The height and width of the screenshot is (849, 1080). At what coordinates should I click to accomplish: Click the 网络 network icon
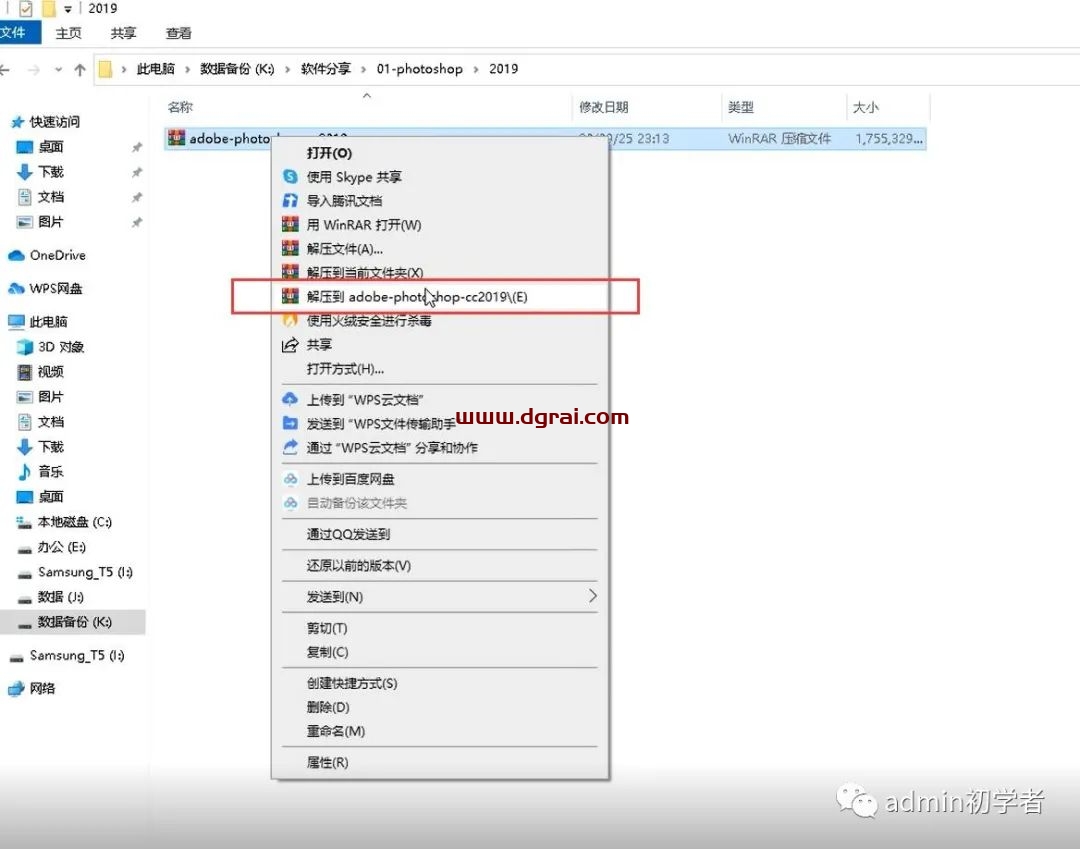coord(16,689)
